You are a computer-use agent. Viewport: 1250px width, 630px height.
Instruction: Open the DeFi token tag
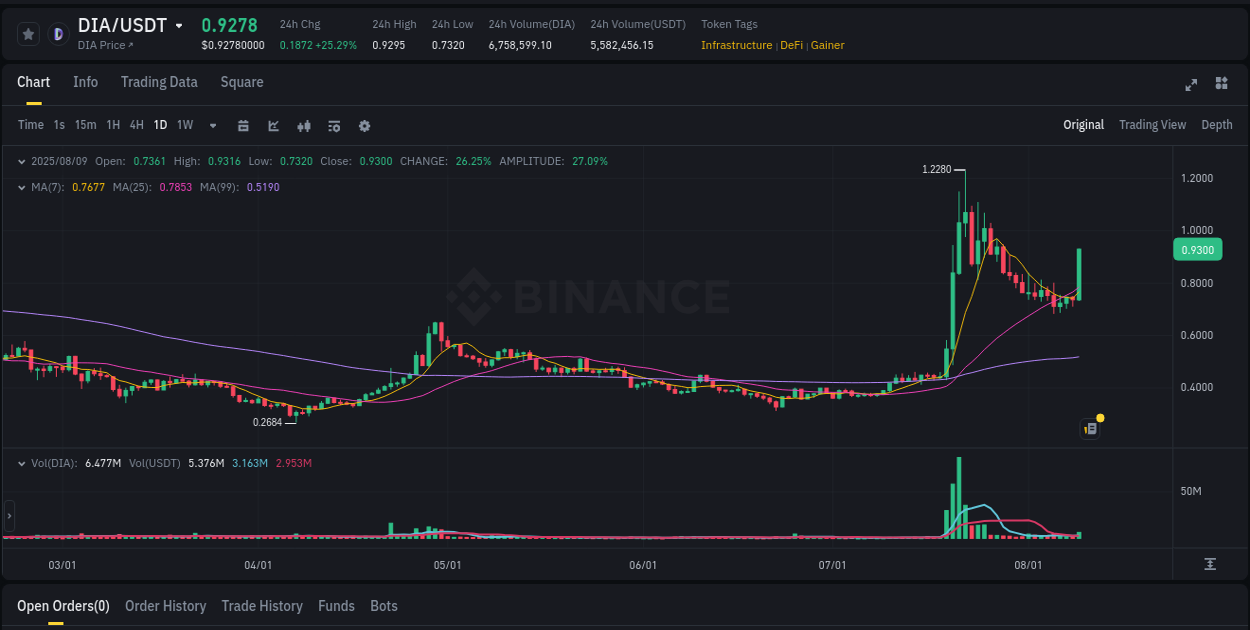click(x=790, y=45)
